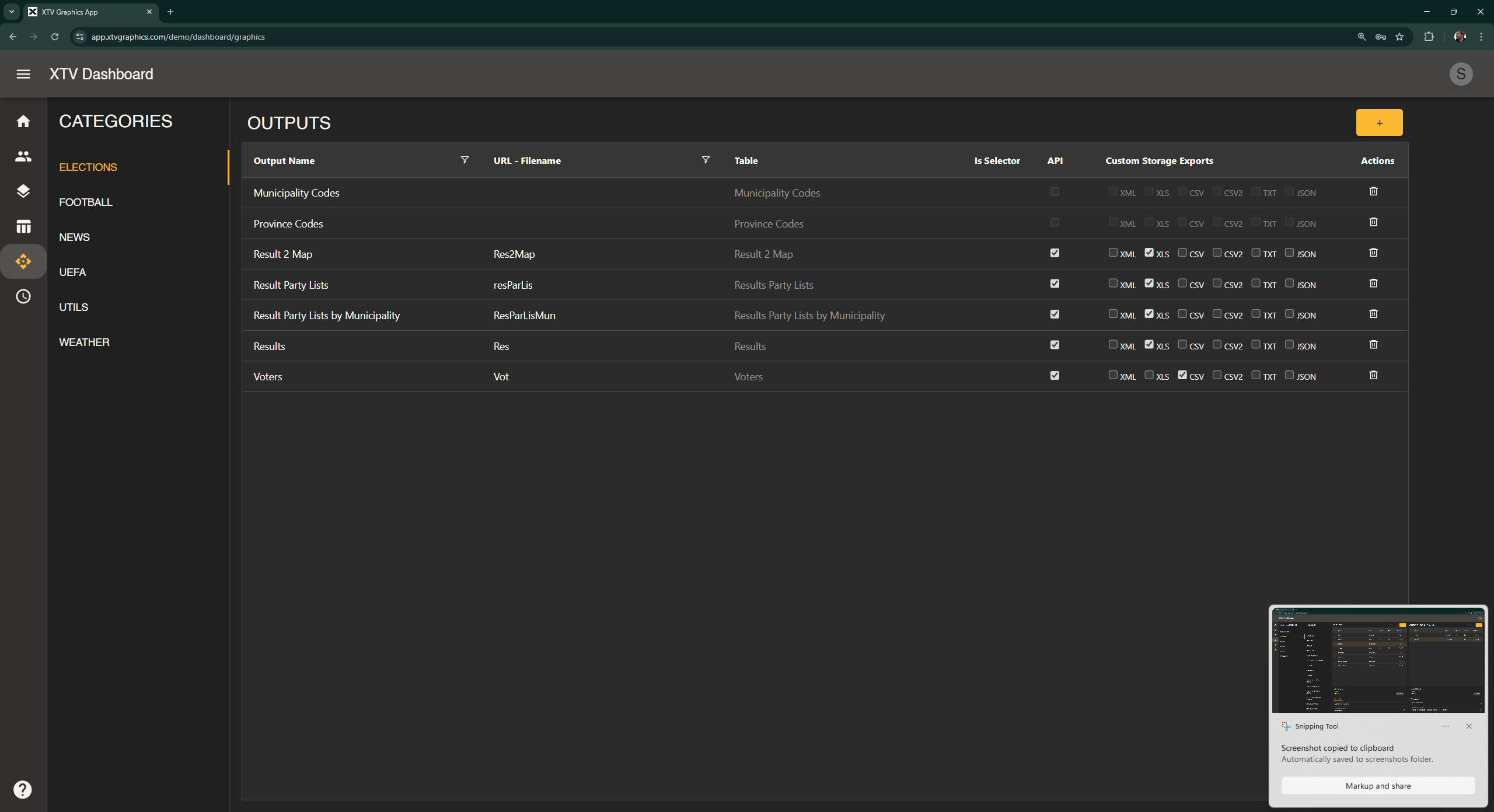
Task: Select the Users icon in the sidebar
Action: (23, 156)
